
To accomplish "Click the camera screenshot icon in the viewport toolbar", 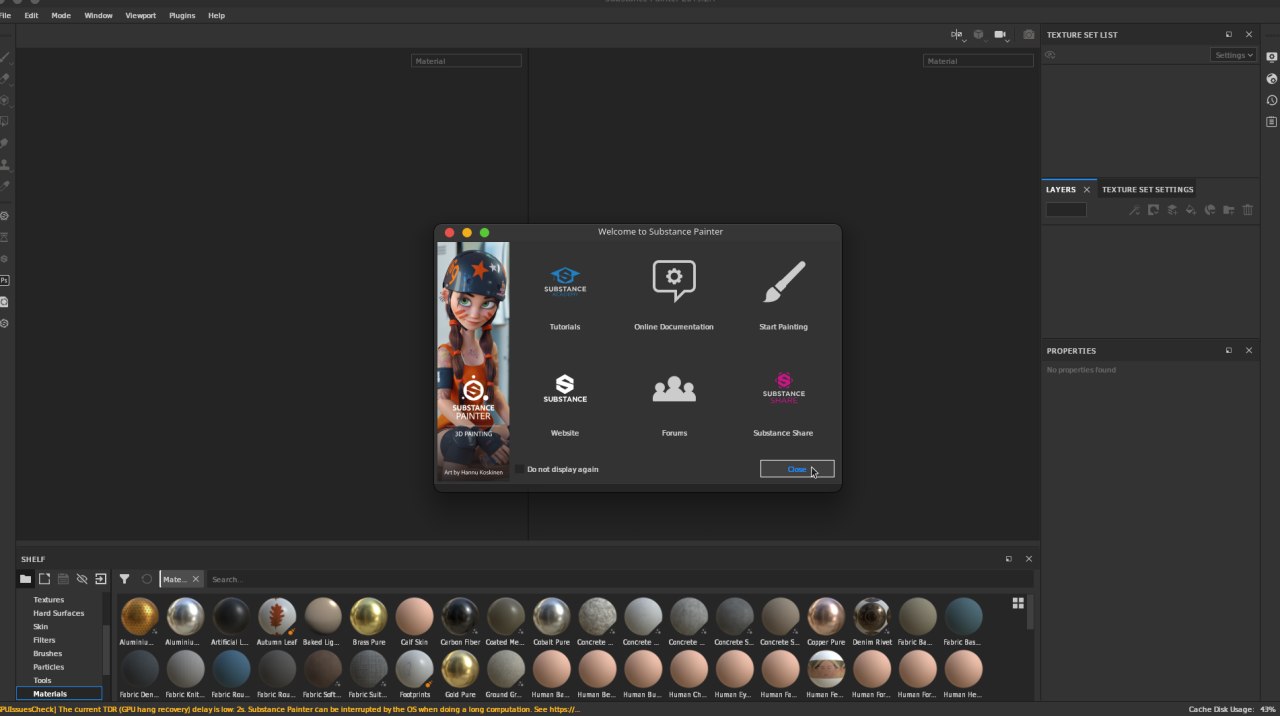I will [x=1029, y=35].
